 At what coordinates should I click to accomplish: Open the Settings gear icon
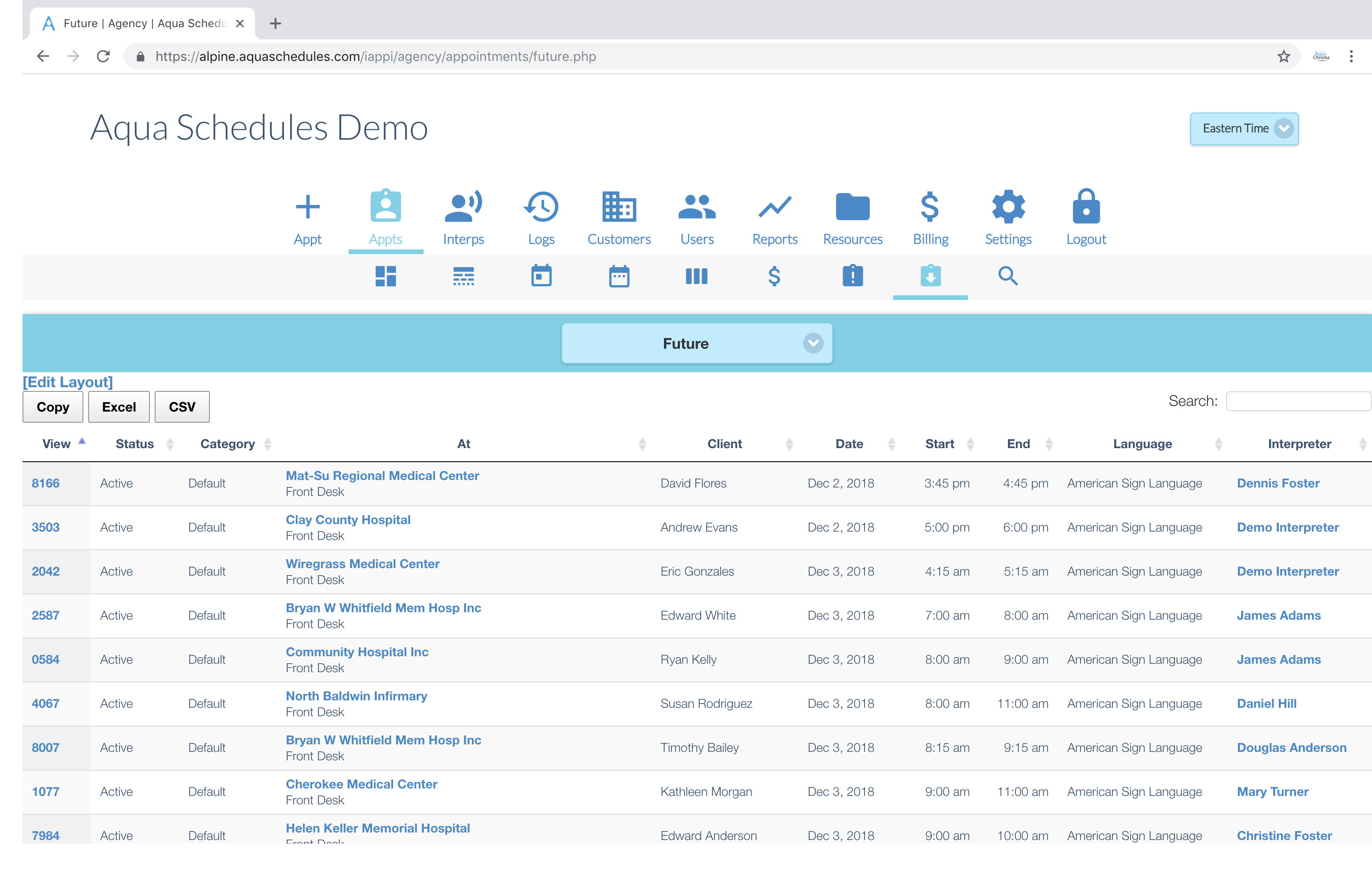pyautogui.click(x=1008, y=206)
